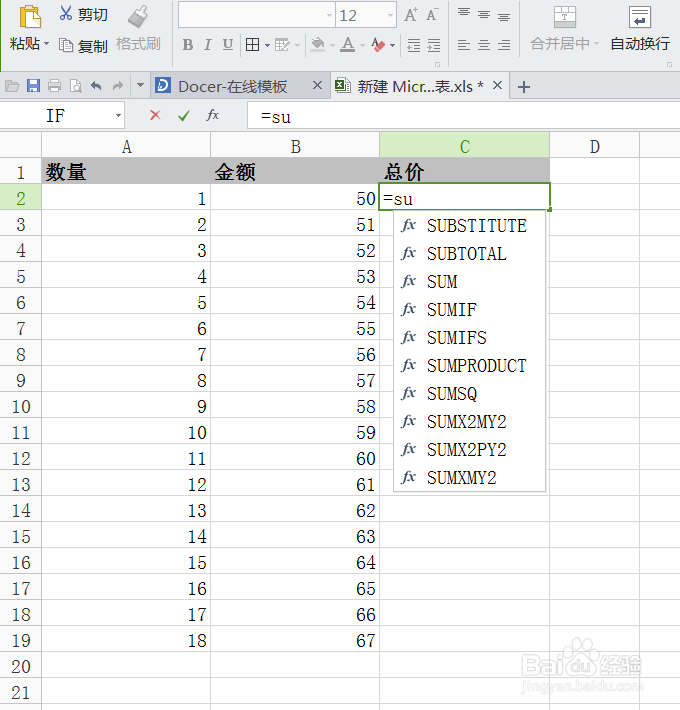Expand the font color dropdown arrow
This screenshot has width=680, height=710.
coord(362,45)
